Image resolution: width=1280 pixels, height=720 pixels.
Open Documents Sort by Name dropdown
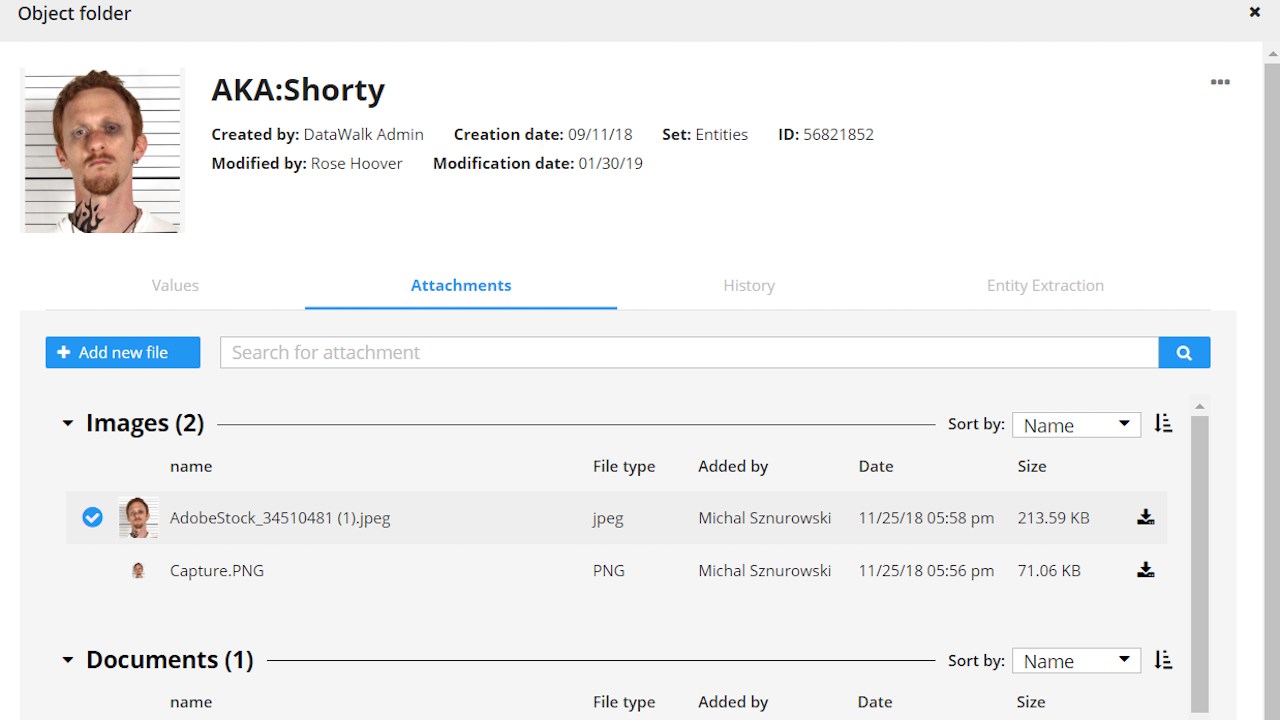click(1076, 661)
